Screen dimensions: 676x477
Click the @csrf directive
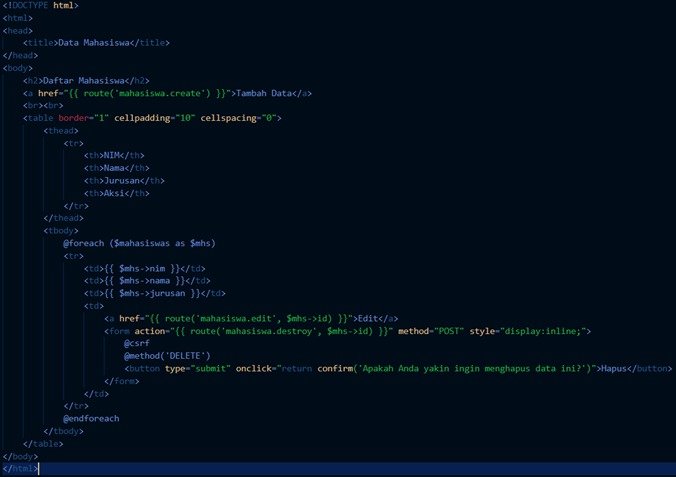pyautogui.click(x=137, y=343)
